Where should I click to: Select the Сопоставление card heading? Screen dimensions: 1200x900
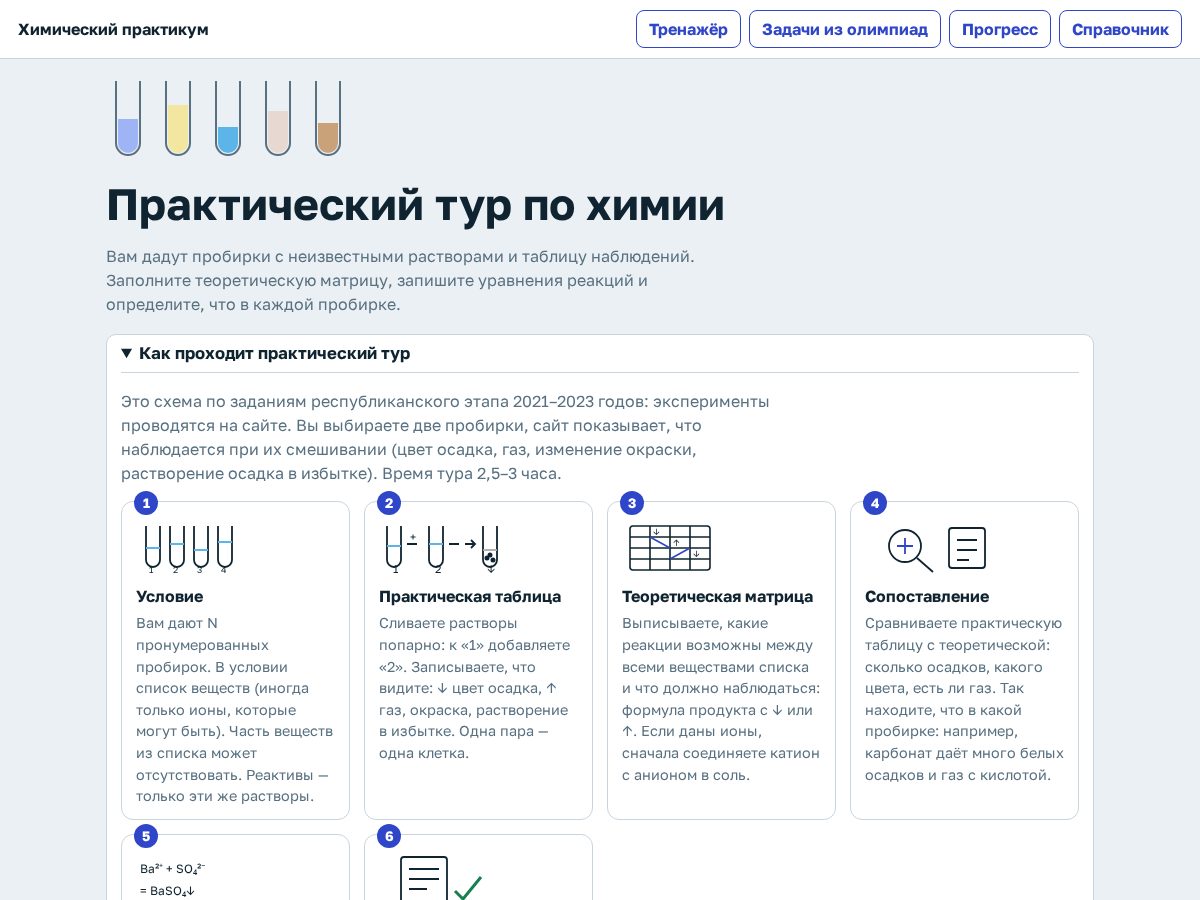click(x=927, y=597)
